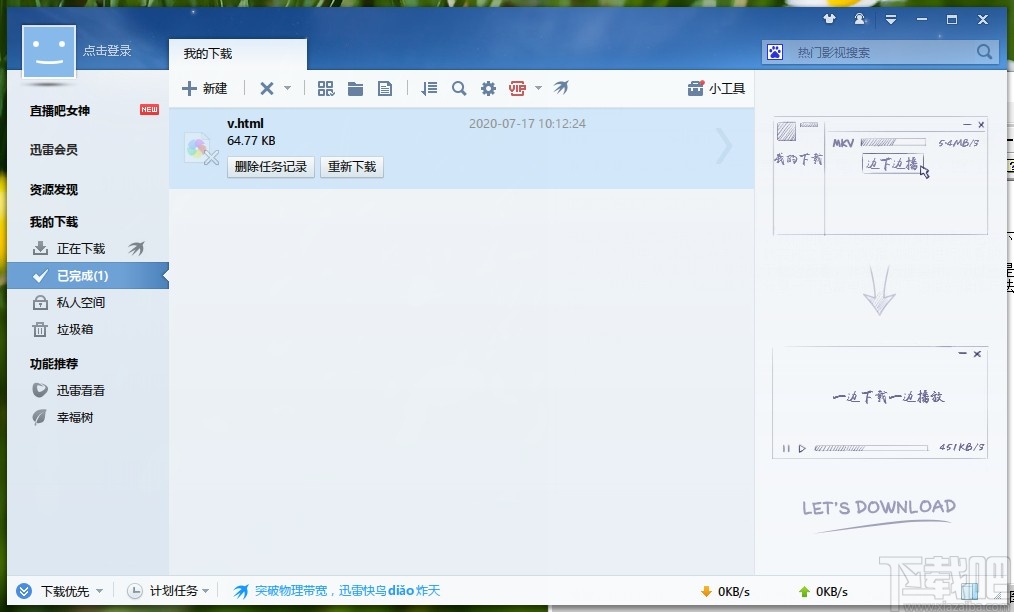This screenshot has height=612, width=1014.
Task: Open 资源发现 sidebar item
Action: pos(54,190)
